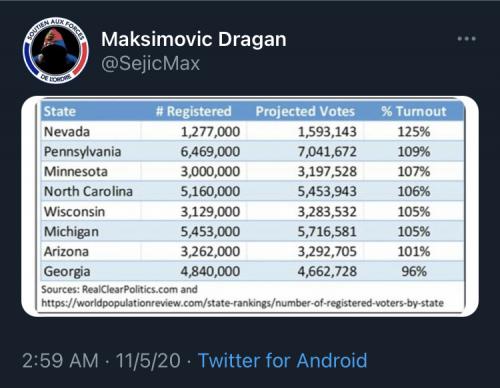Click the 2:59 AM timestamp
Viewport: 500px width, 388px height.
pyautogui.click(x=60, y=360)
